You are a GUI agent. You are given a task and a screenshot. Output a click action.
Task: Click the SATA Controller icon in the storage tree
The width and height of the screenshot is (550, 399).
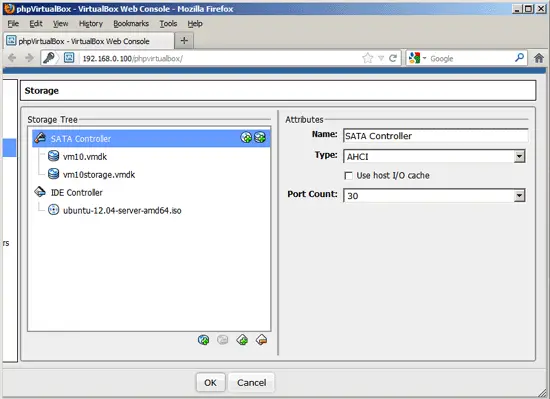click(40, 138)
